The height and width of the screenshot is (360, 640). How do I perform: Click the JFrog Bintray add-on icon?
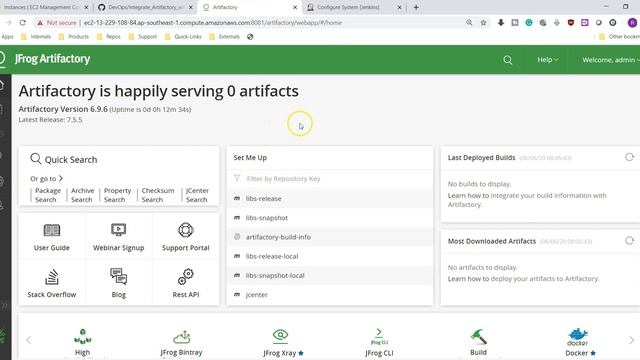point(181,337)
